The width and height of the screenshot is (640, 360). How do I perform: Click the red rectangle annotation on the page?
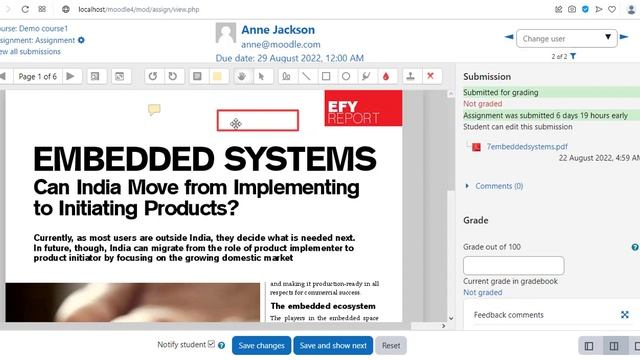click(x=258, y=120)
